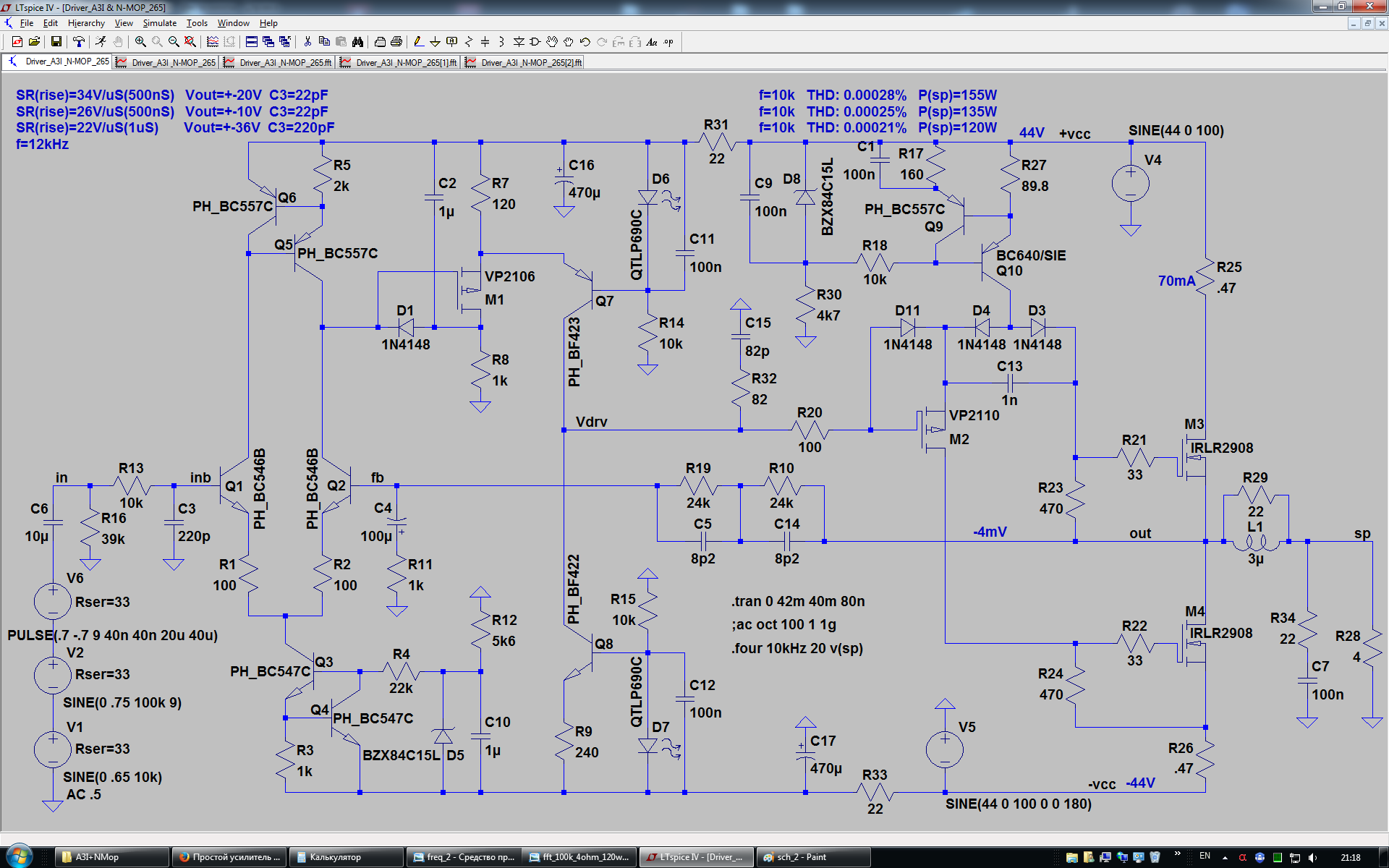Open the Edit menu
1389x868 pixels.
[51, 23]
